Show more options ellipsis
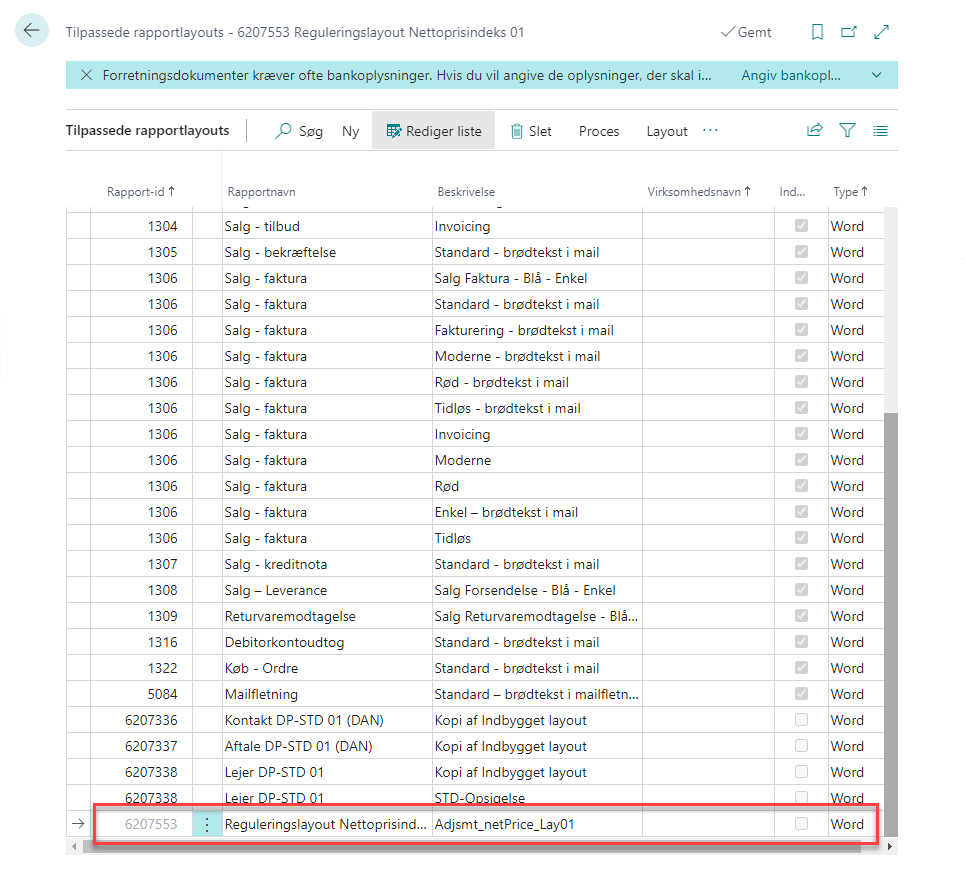 coord(710,130)
